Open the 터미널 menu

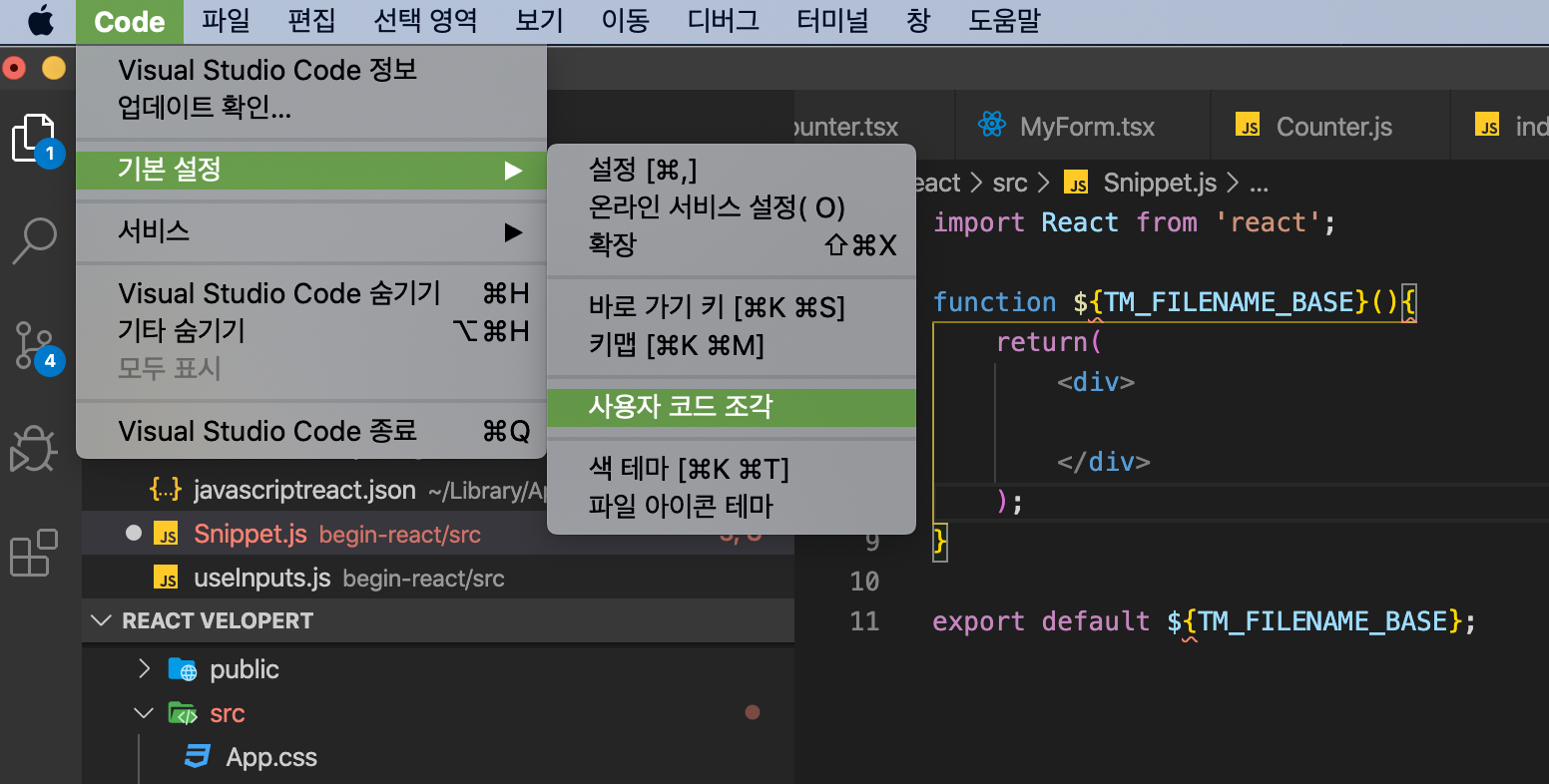[833, 21]
